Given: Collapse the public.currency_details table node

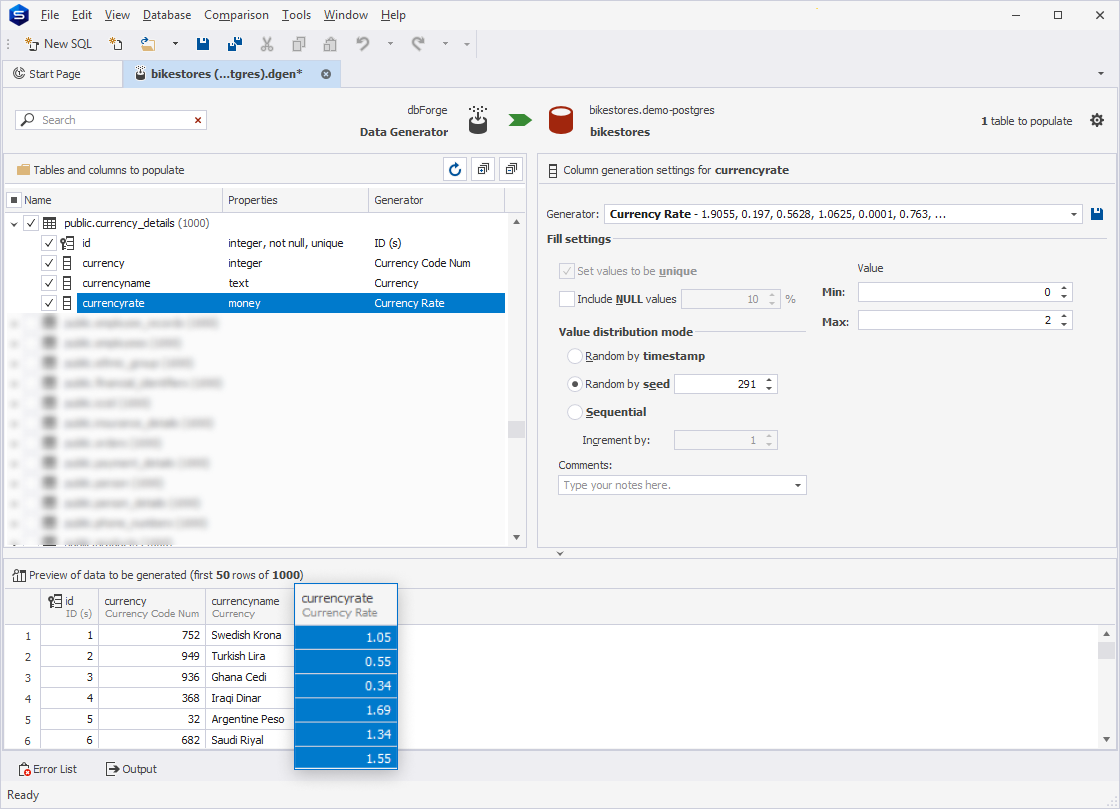Looking at the screenshot, I should (x=14, y=223).
